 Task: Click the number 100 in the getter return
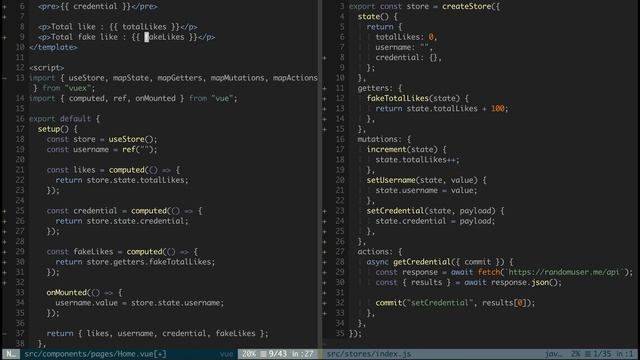coord(498,109)
